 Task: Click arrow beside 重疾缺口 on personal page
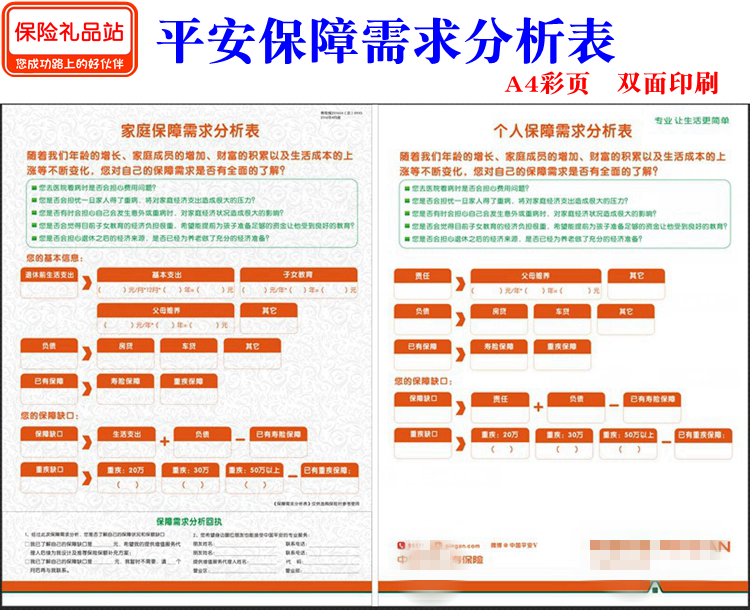coord(460,444)
